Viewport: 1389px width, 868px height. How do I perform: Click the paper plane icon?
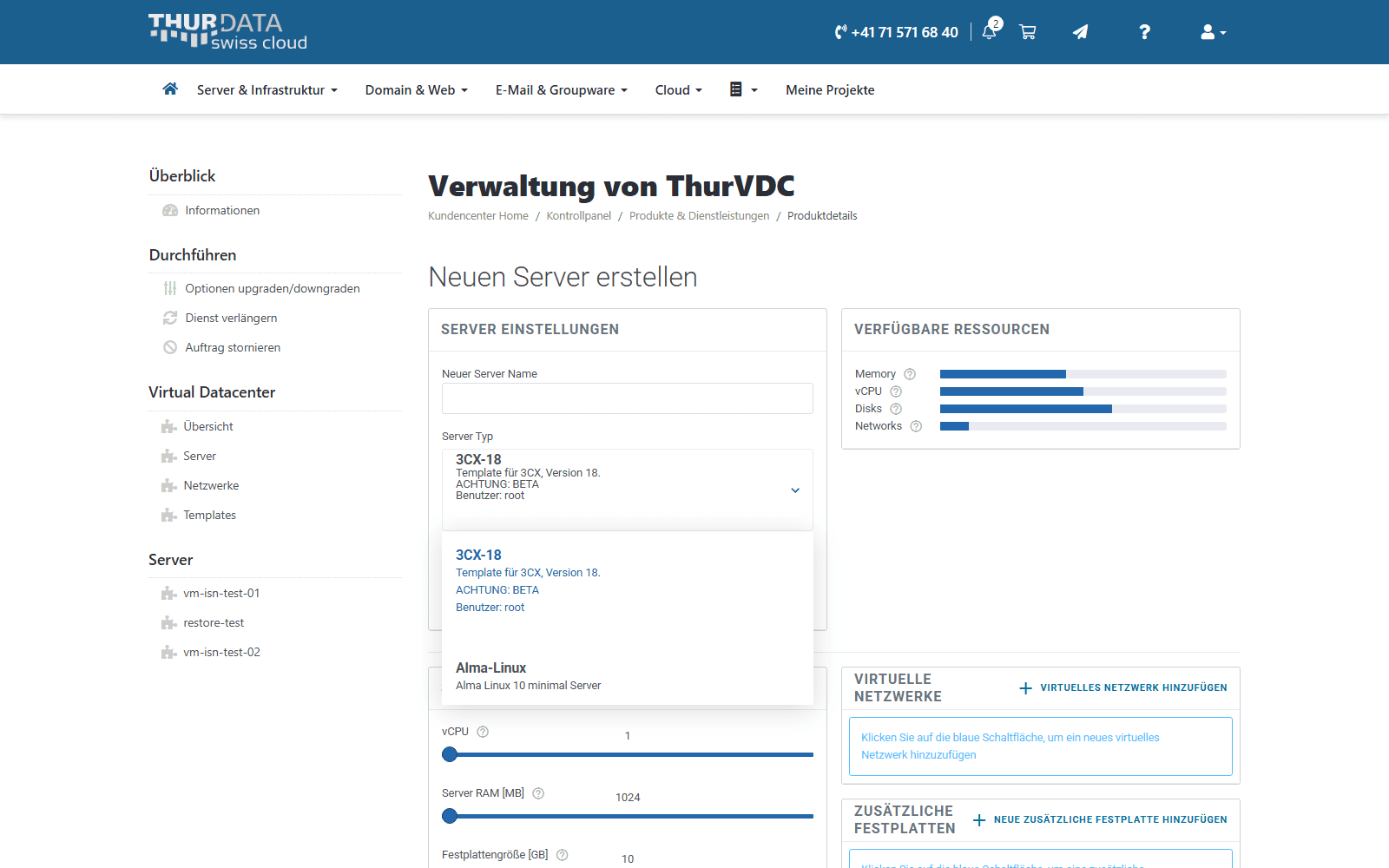click(x=1080, y=32)
